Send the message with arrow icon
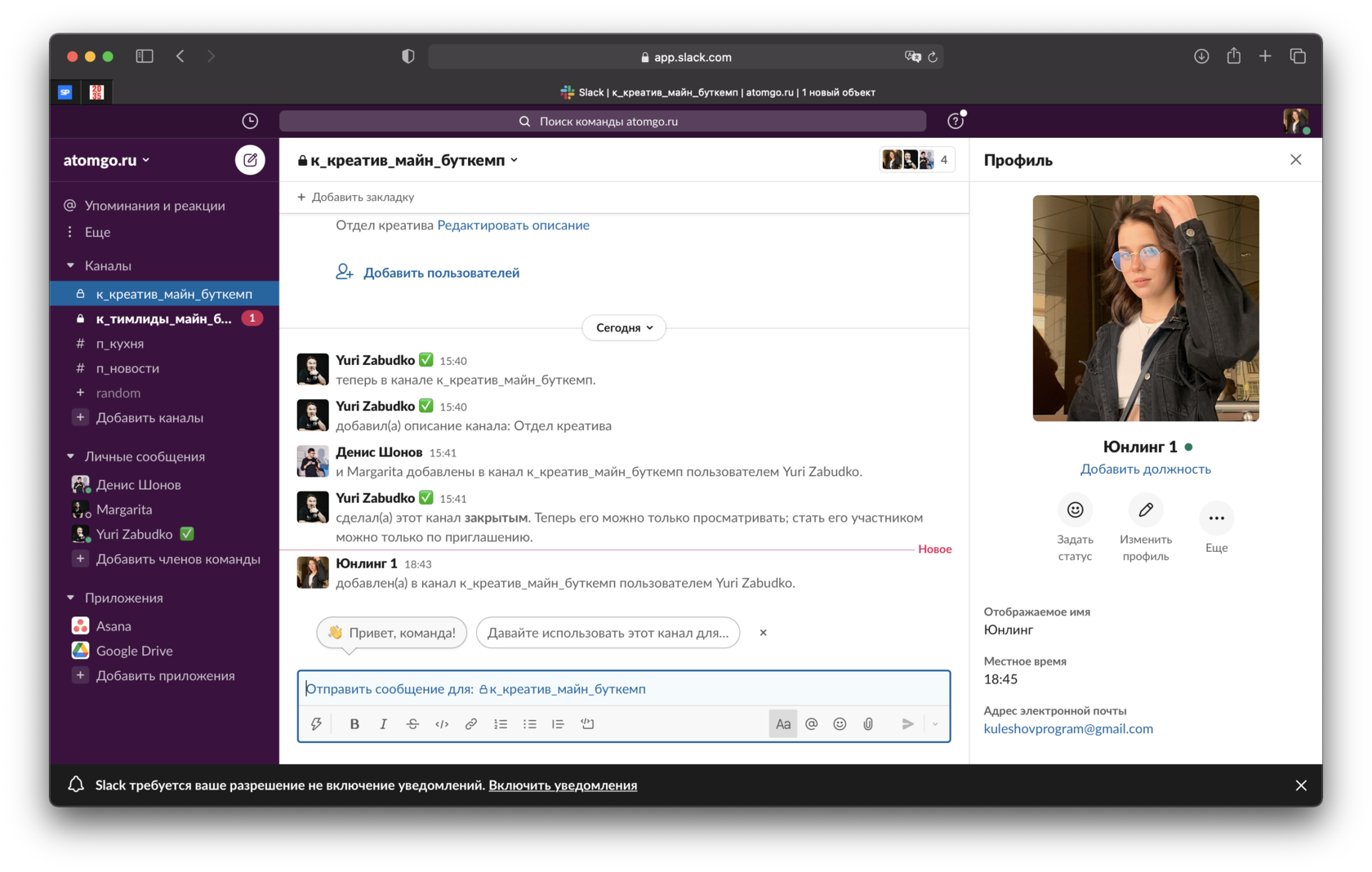Image resolution: width=1372 pixels, height=872 pixels. coord(907,723)
